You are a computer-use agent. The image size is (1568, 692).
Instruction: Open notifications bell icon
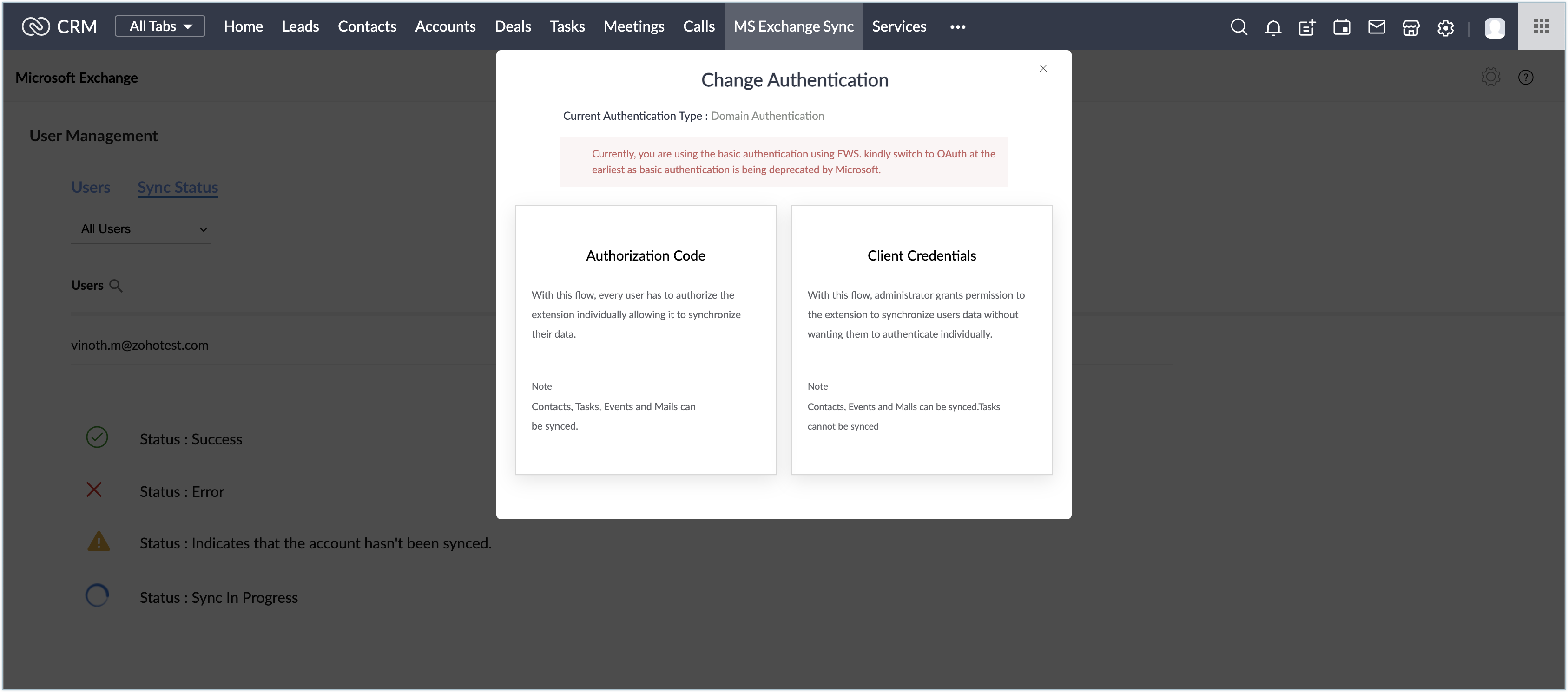[x=1273, y=27]
